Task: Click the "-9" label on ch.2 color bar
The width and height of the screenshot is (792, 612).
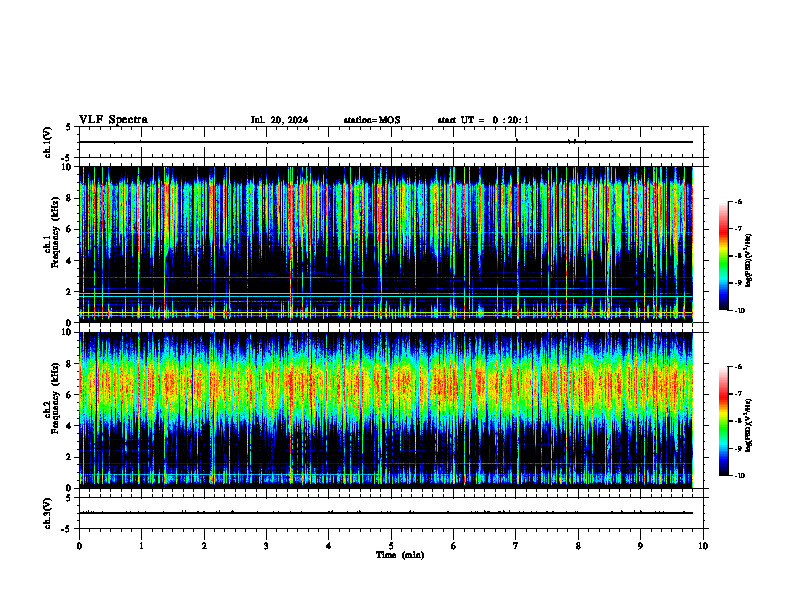Action: [x=737, y=448]
